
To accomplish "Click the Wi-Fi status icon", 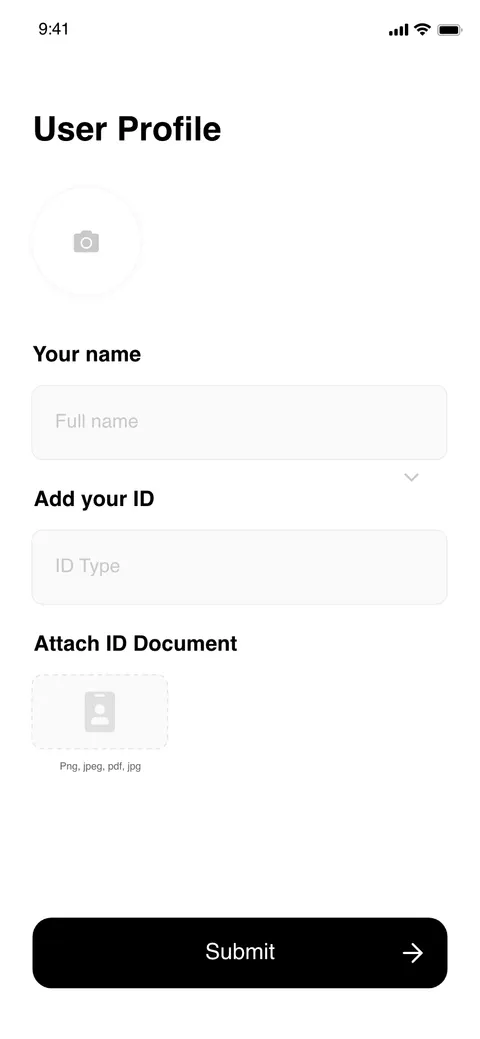I will click(x=422, y=29).
